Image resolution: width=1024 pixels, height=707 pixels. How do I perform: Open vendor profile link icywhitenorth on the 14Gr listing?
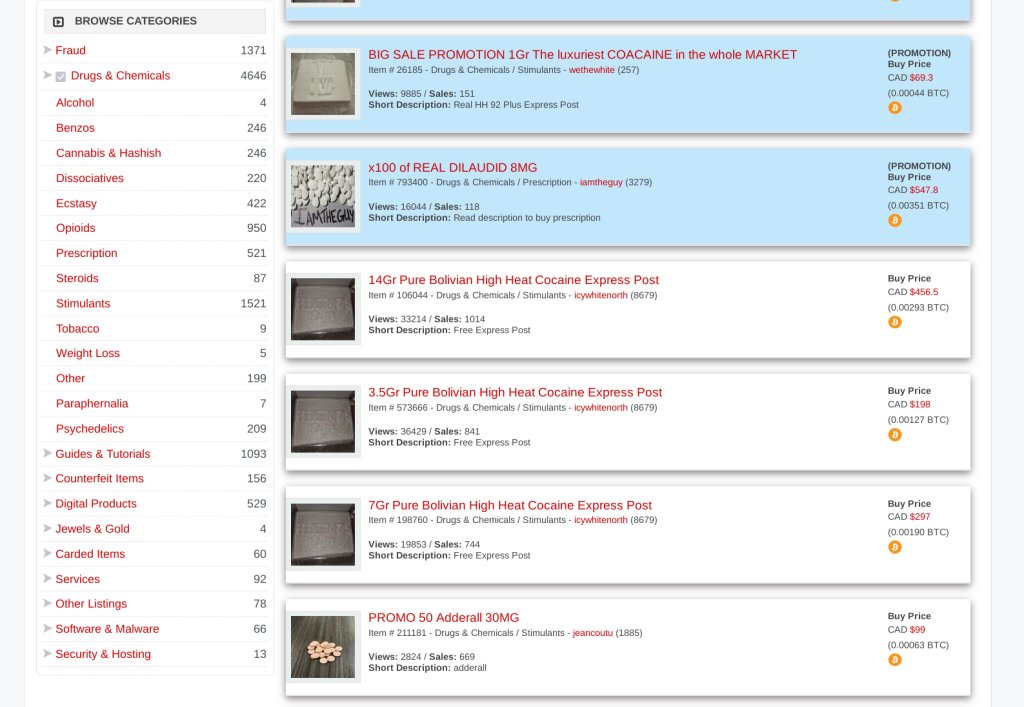pyautogui.click(x=600, y=295)
